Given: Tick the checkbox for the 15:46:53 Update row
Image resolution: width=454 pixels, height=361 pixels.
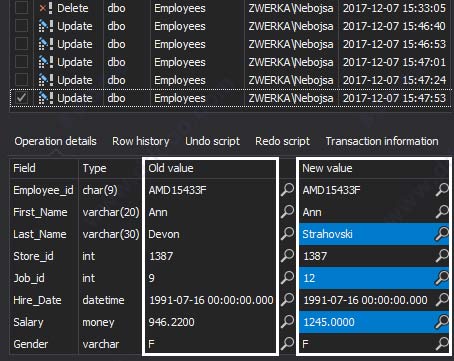Looking at the screenshot, I should coord(22,44).
